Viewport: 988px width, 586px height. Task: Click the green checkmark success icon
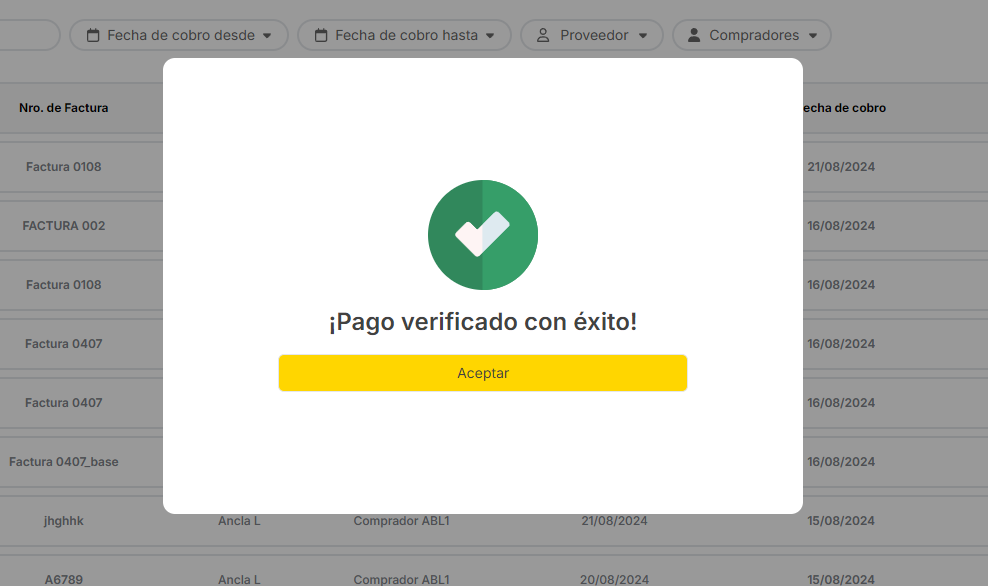coord(483,235)
